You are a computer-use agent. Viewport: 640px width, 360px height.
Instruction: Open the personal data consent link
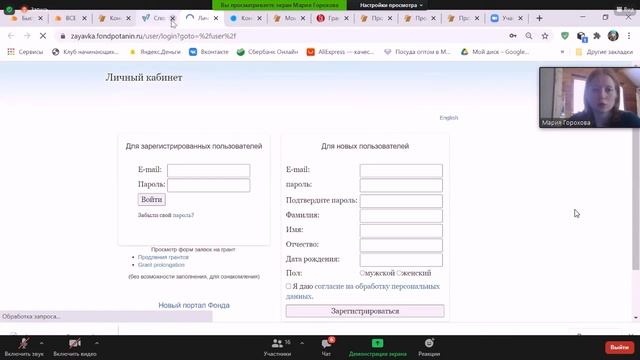tap(363, 291)
